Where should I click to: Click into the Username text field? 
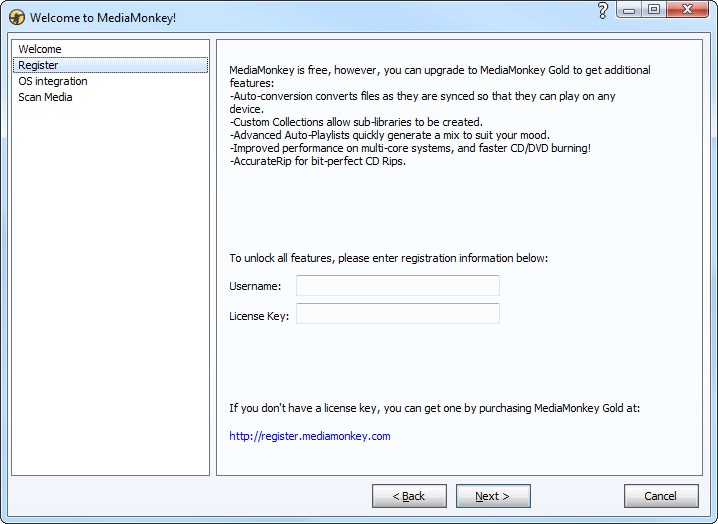tap(397, 286)
